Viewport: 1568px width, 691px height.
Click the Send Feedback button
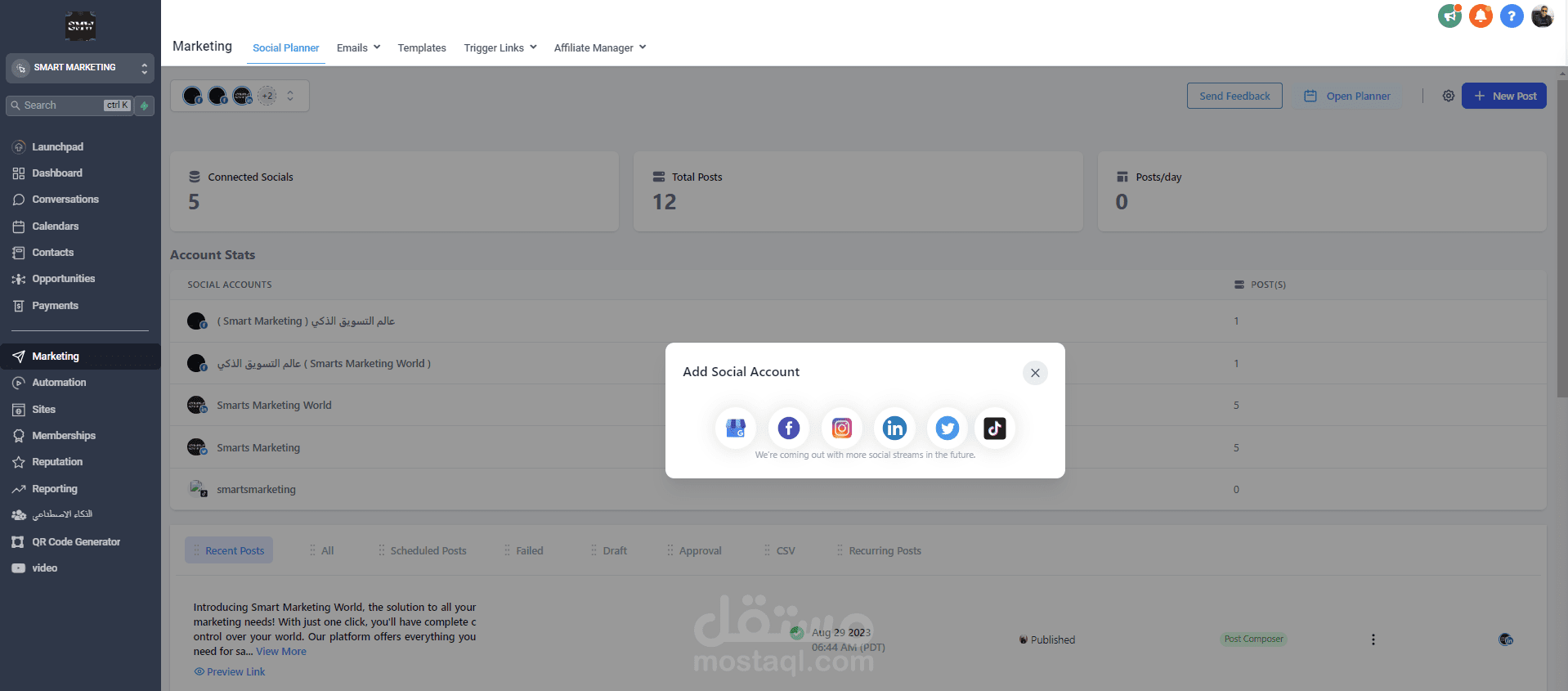pos(1234,96)
